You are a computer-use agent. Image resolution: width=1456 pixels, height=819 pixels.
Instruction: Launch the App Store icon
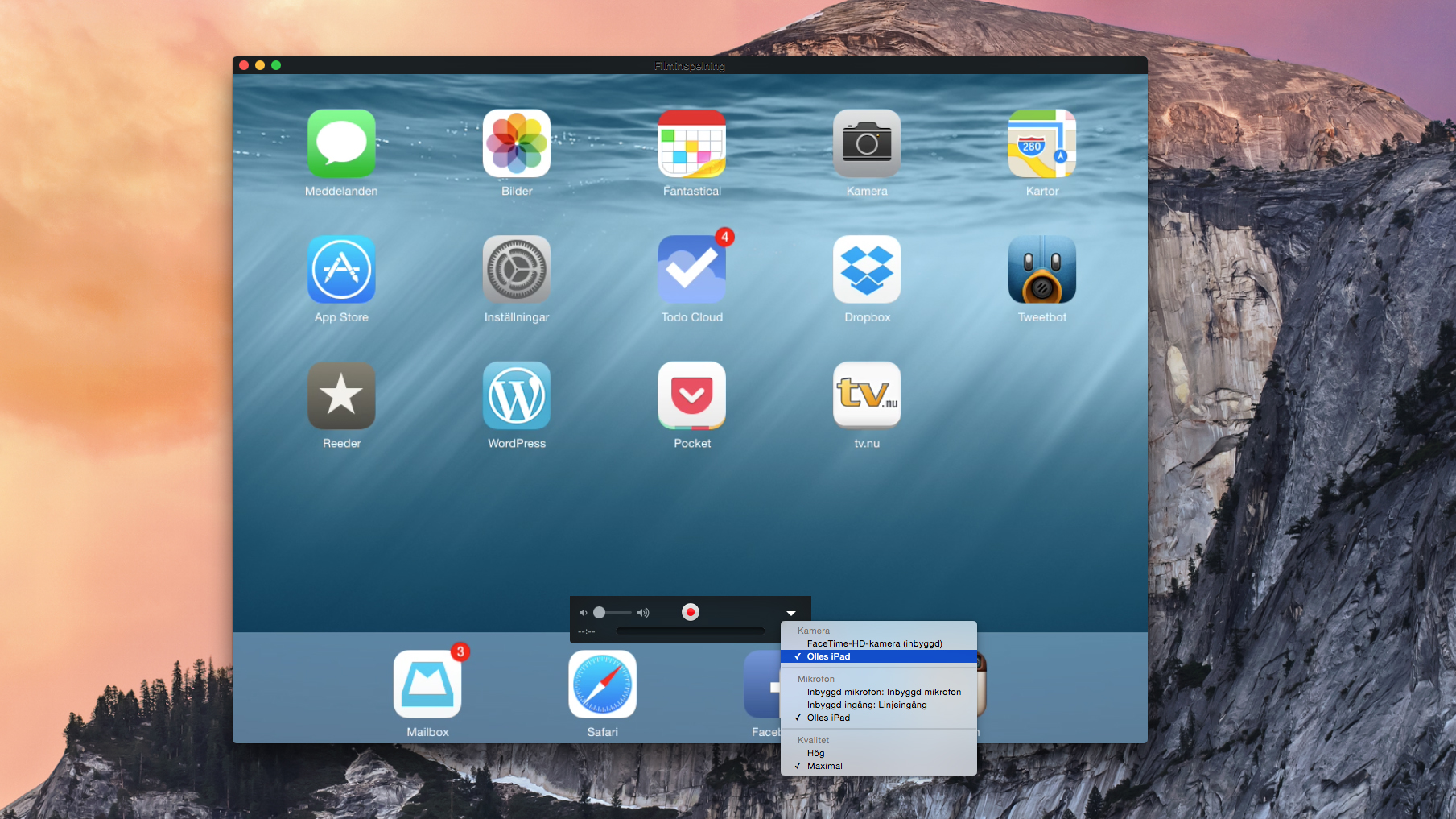click(341, 270)
